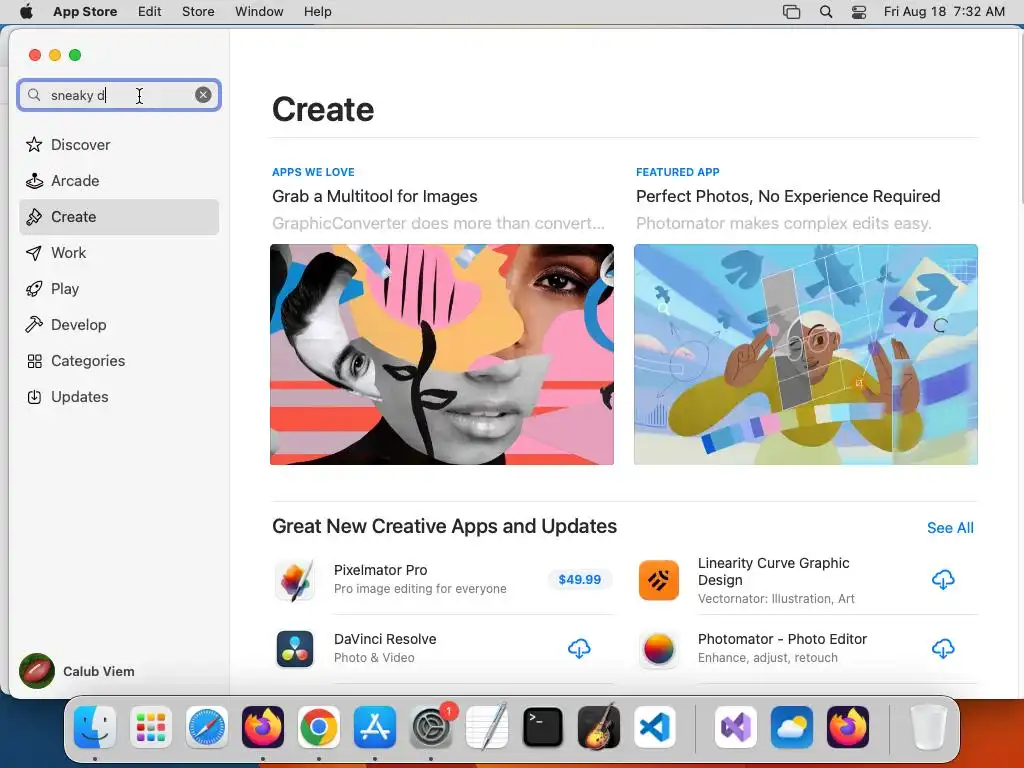This screenshot has width=1024, height=768.
Task: Open the Photomator app icon
Action: click(x=658, y=648)
